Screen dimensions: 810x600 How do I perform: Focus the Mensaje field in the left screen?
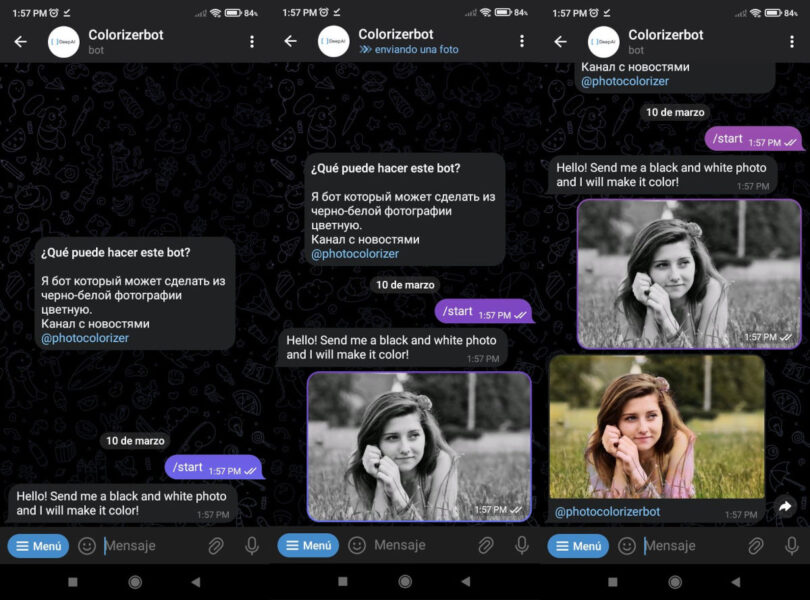(152, 546)
